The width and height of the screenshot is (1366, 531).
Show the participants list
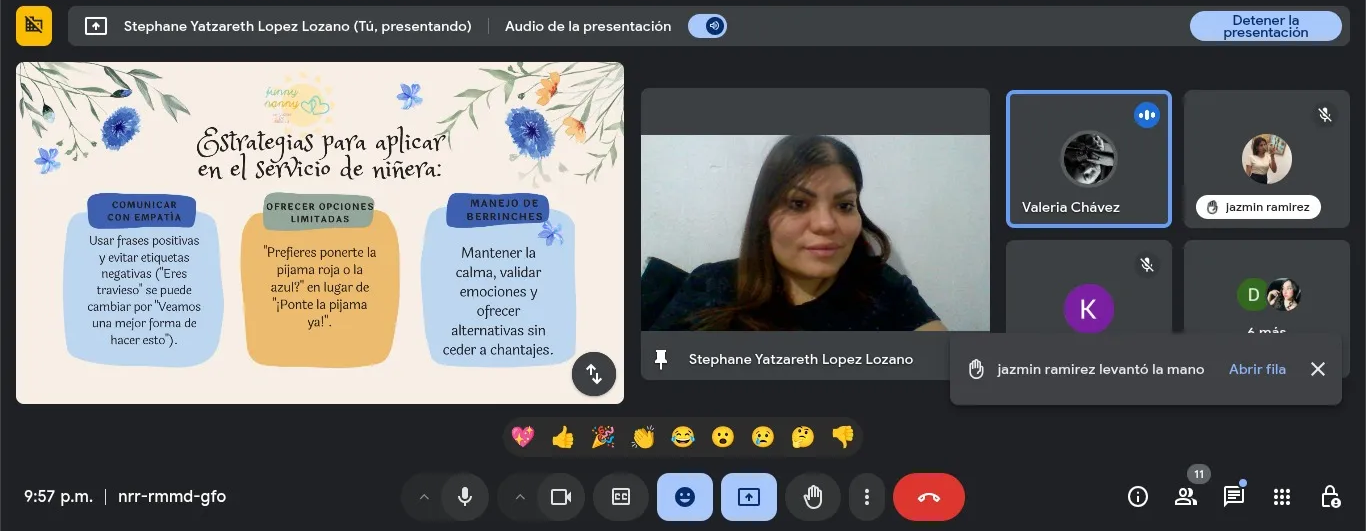(1186, 497)
